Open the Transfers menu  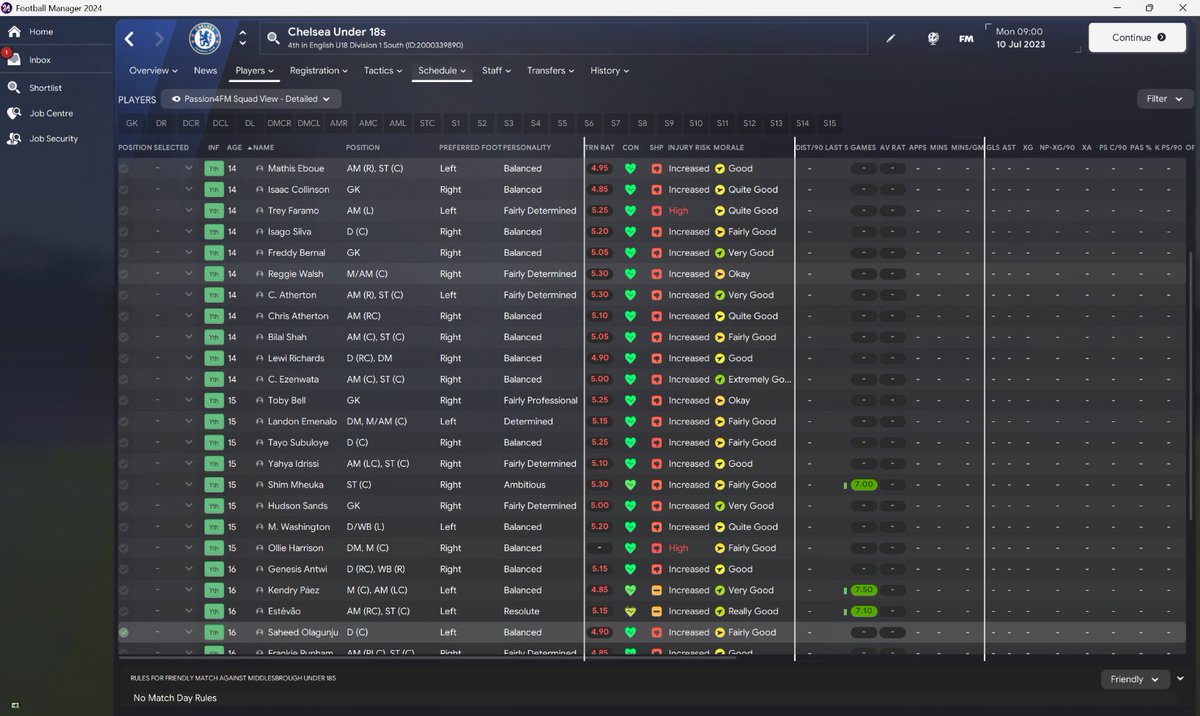tap(550, 71)
